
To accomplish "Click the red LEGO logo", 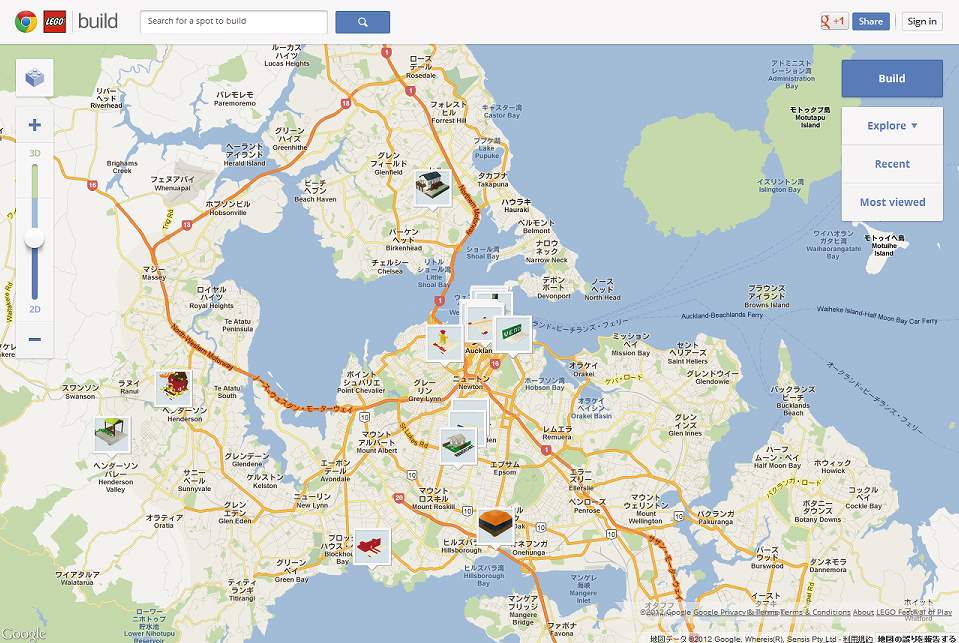I will tap(54, 21).
